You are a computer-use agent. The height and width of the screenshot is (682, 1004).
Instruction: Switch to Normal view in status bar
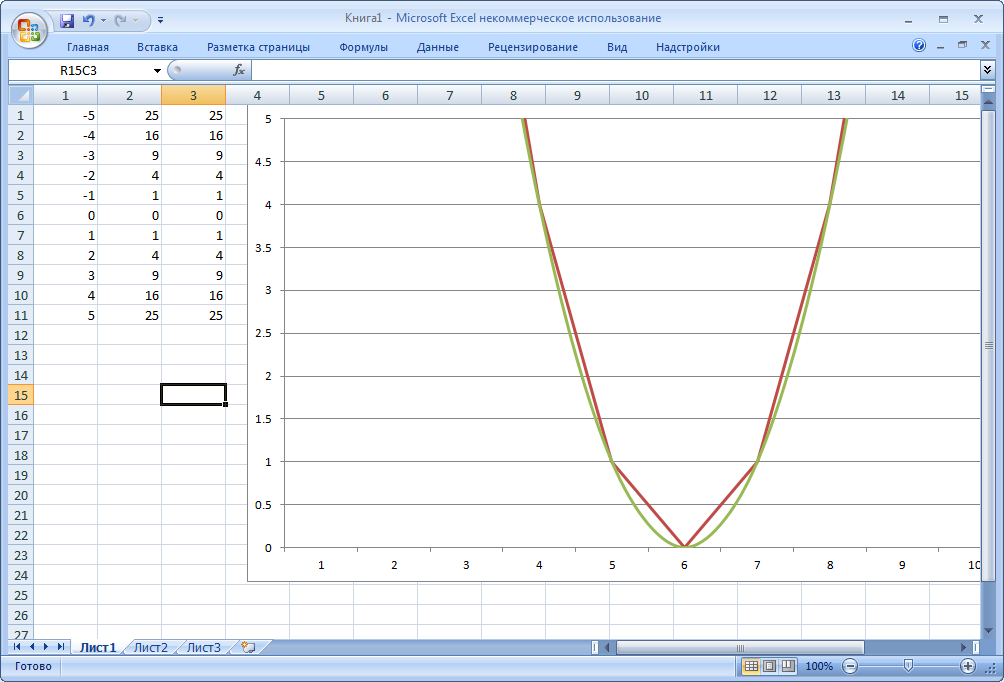[750, 666]
